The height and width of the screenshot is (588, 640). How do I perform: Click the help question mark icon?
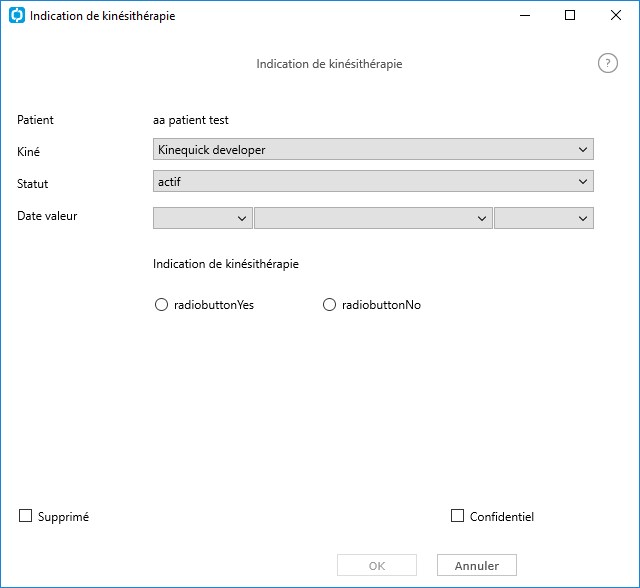[607, 64]
